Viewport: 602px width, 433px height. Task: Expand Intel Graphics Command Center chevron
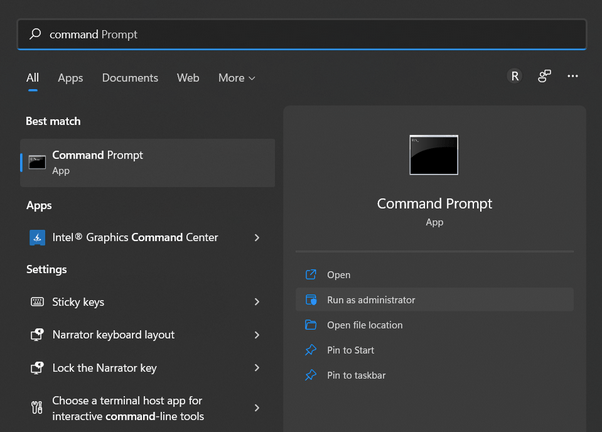[x=257, y=238]
